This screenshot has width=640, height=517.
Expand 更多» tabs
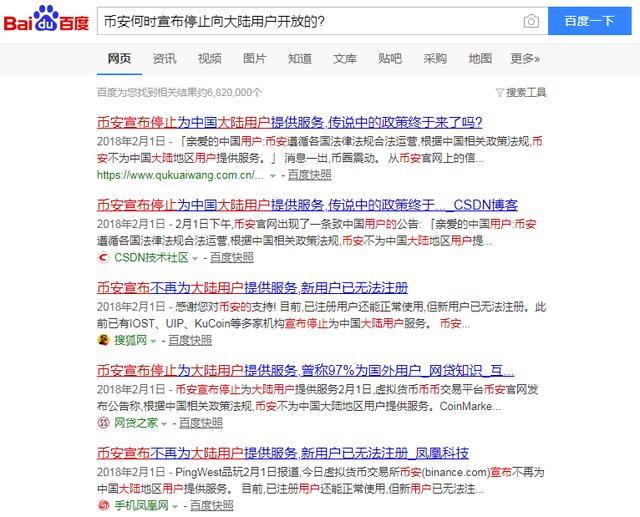[525, 59]
